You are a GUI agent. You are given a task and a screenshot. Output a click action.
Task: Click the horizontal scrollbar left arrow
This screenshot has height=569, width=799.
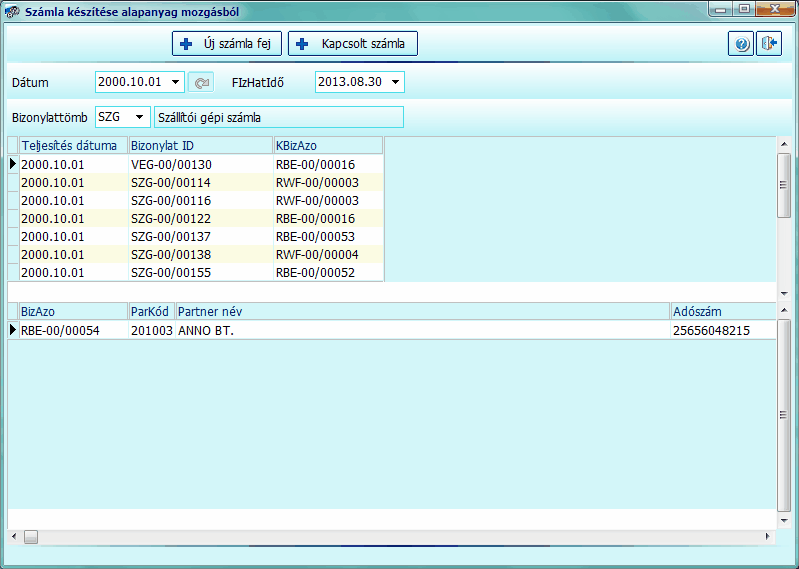(x=14, y=536)
